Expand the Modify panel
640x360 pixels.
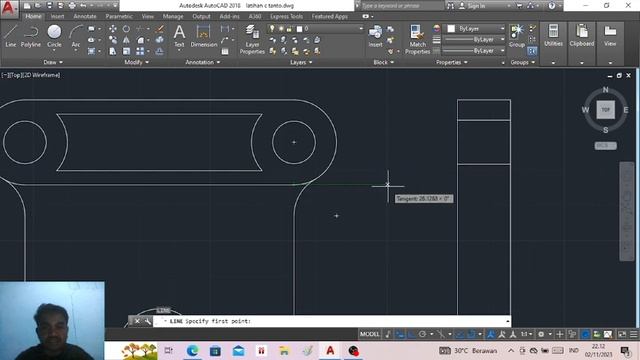(x=136, y=62)
